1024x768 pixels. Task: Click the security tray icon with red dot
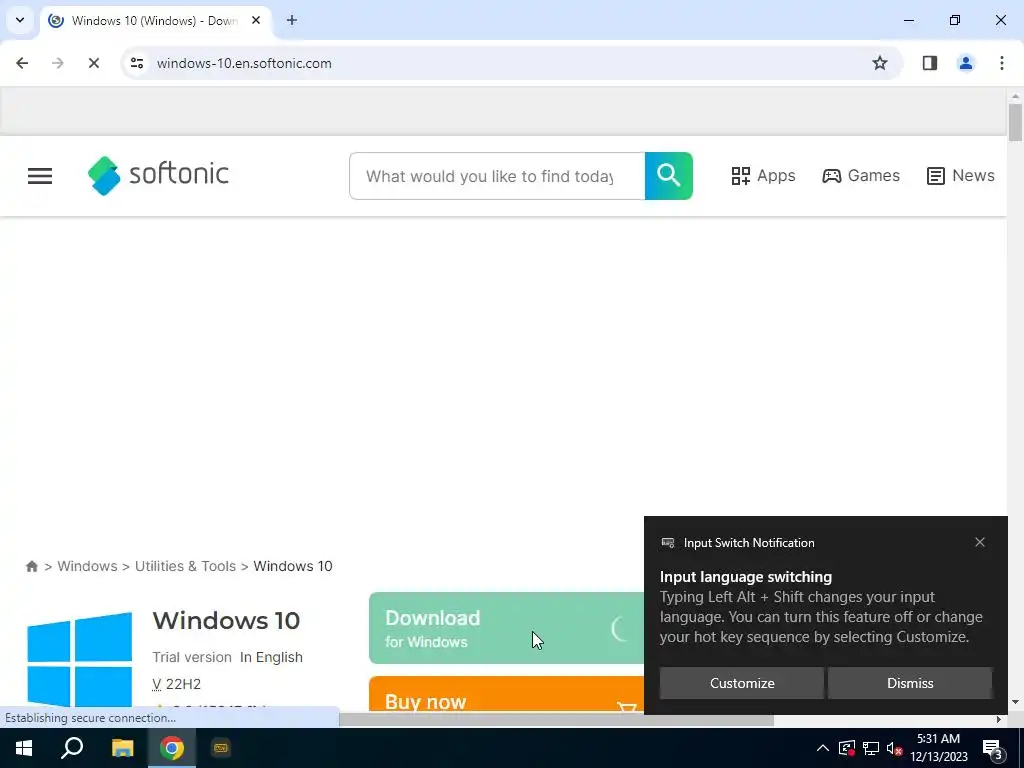(847, 748)
